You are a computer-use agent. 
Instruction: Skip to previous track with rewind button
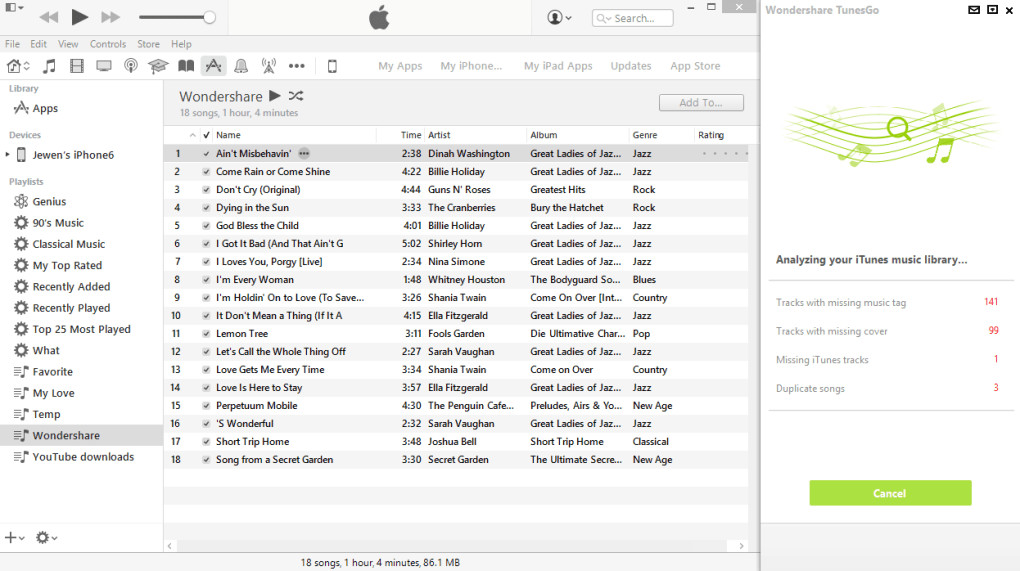tap(48, 18)
